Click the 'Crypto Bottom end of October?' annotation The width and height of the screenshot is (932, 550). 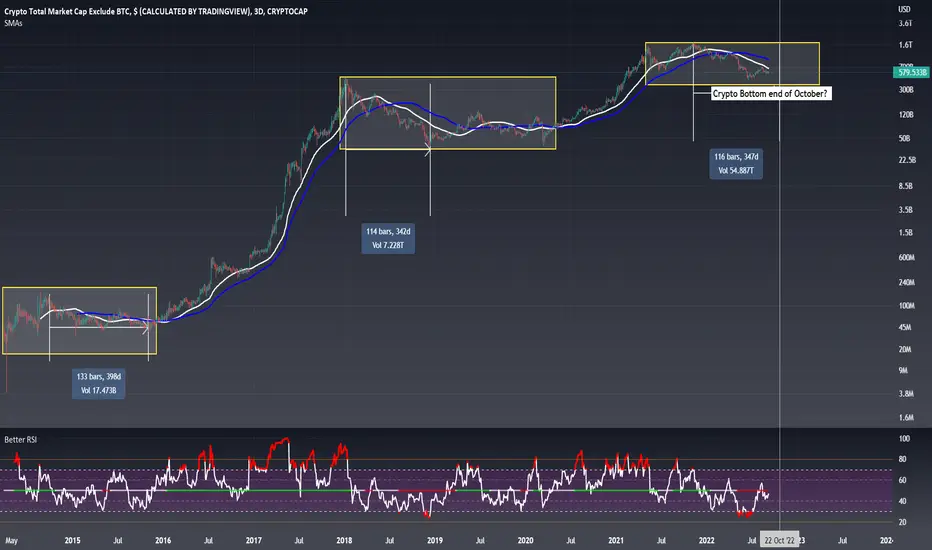click(770, 93)
